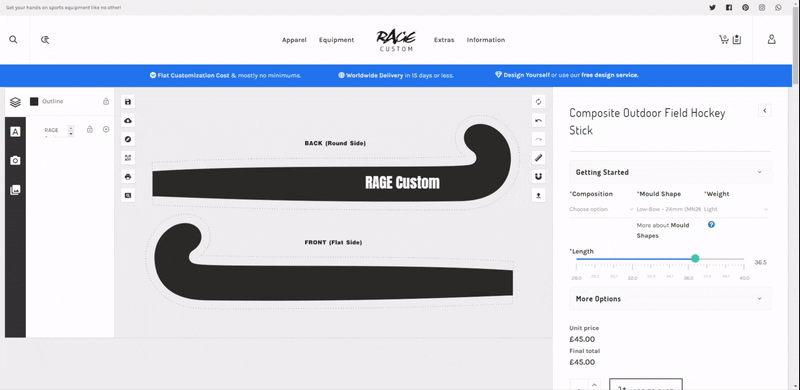The width and height of the screenshot is (800, 390).
Task: Expand the Getting Started section
Action: pyautogui.click(x=670, y=173)
